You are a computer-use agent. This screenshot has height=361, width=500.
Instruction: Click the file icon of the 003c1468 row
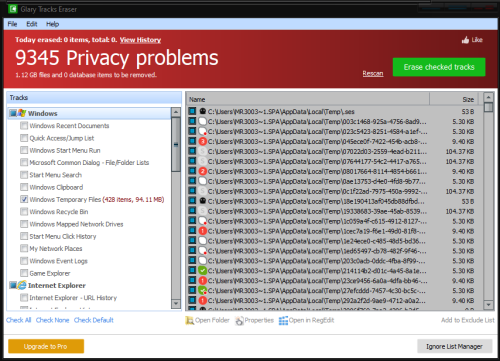tap(202, 121)
